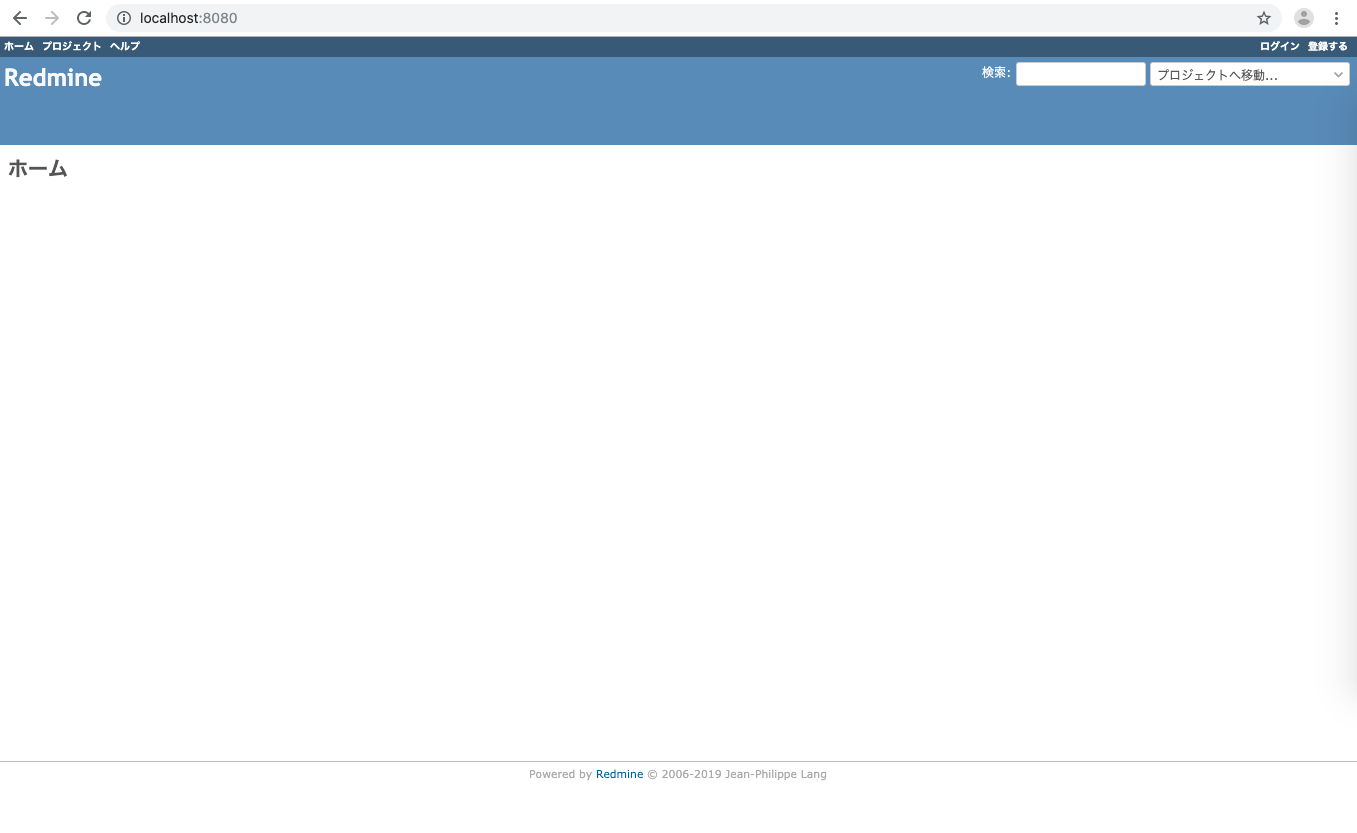Bookmark this page with the star icon

click(x=1264, y=18)
